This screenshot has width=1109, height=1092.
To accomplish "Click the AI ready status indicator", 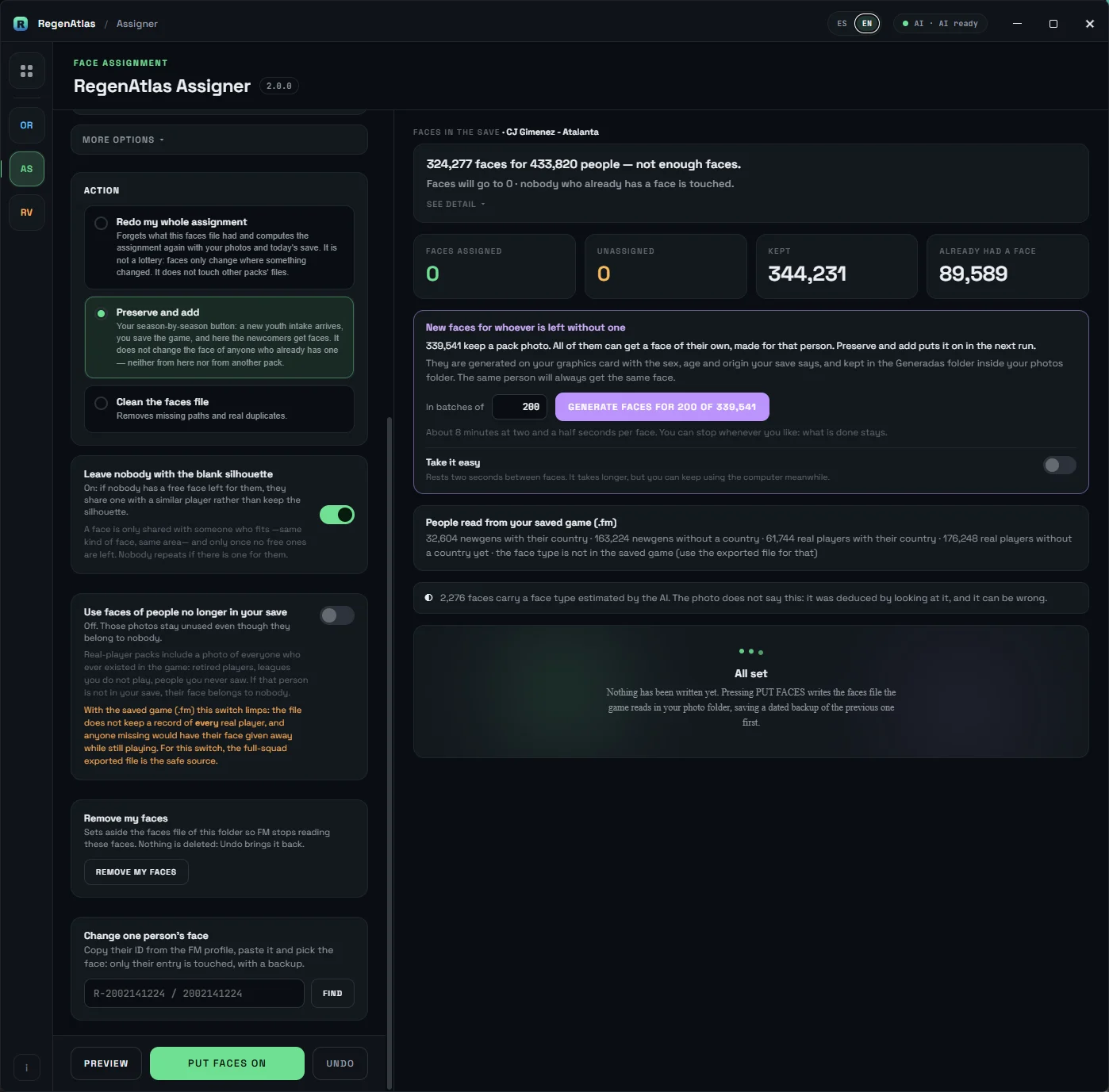I will point(940,24).
